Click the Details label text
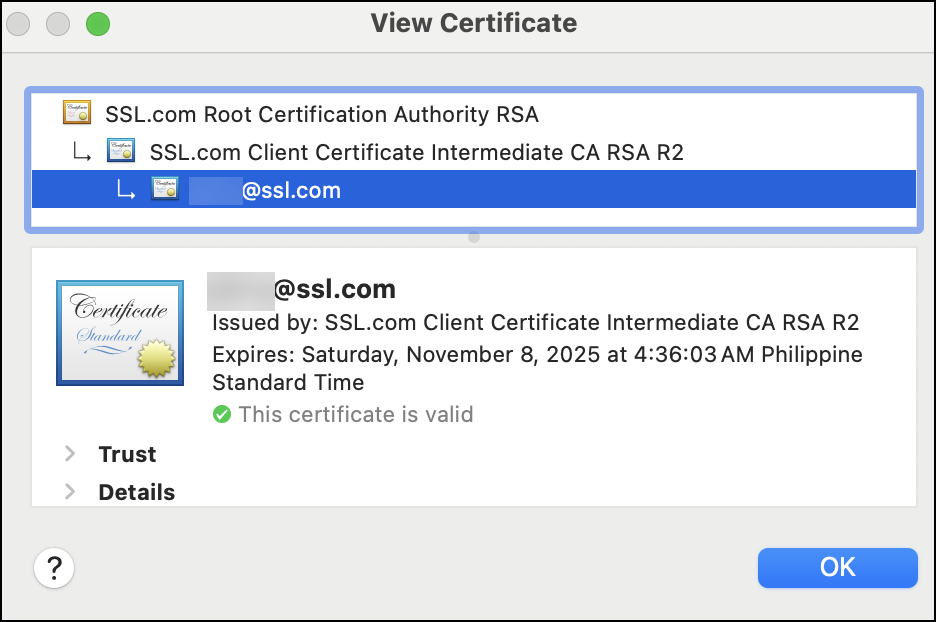 (x=137, y=492)
